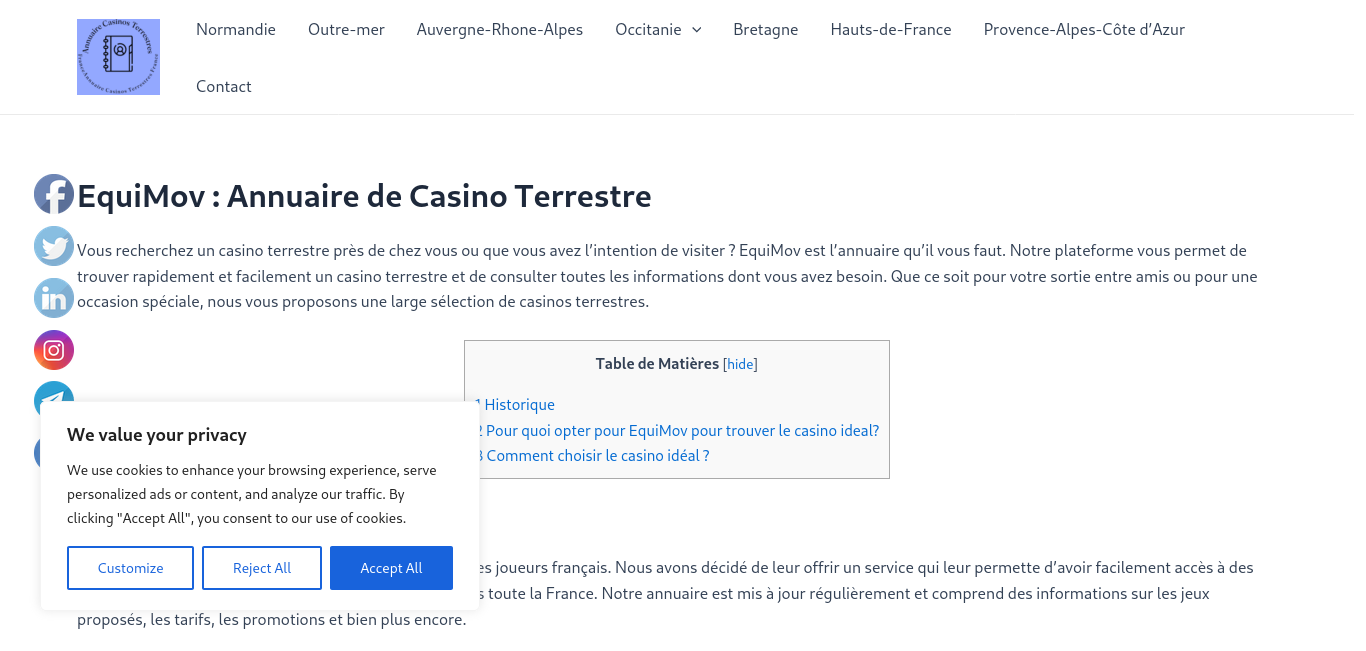Select Hauts-de-France in navigation
1366x651 pixels.
(x=891, y=30)
